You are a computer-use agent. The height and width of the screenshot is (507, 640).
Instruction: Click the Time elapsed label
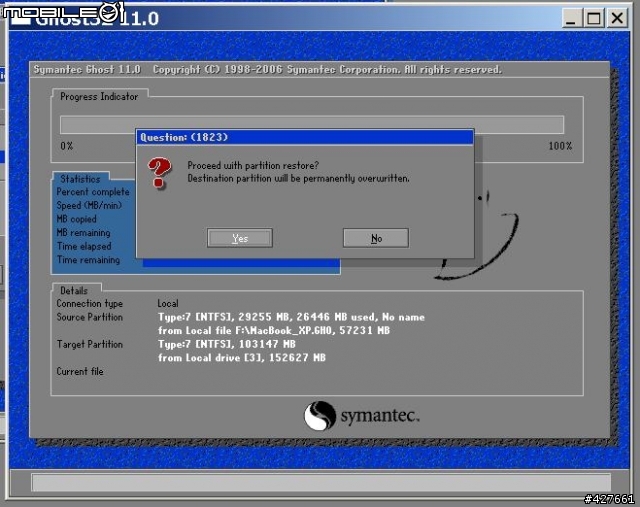pos(84,246)
